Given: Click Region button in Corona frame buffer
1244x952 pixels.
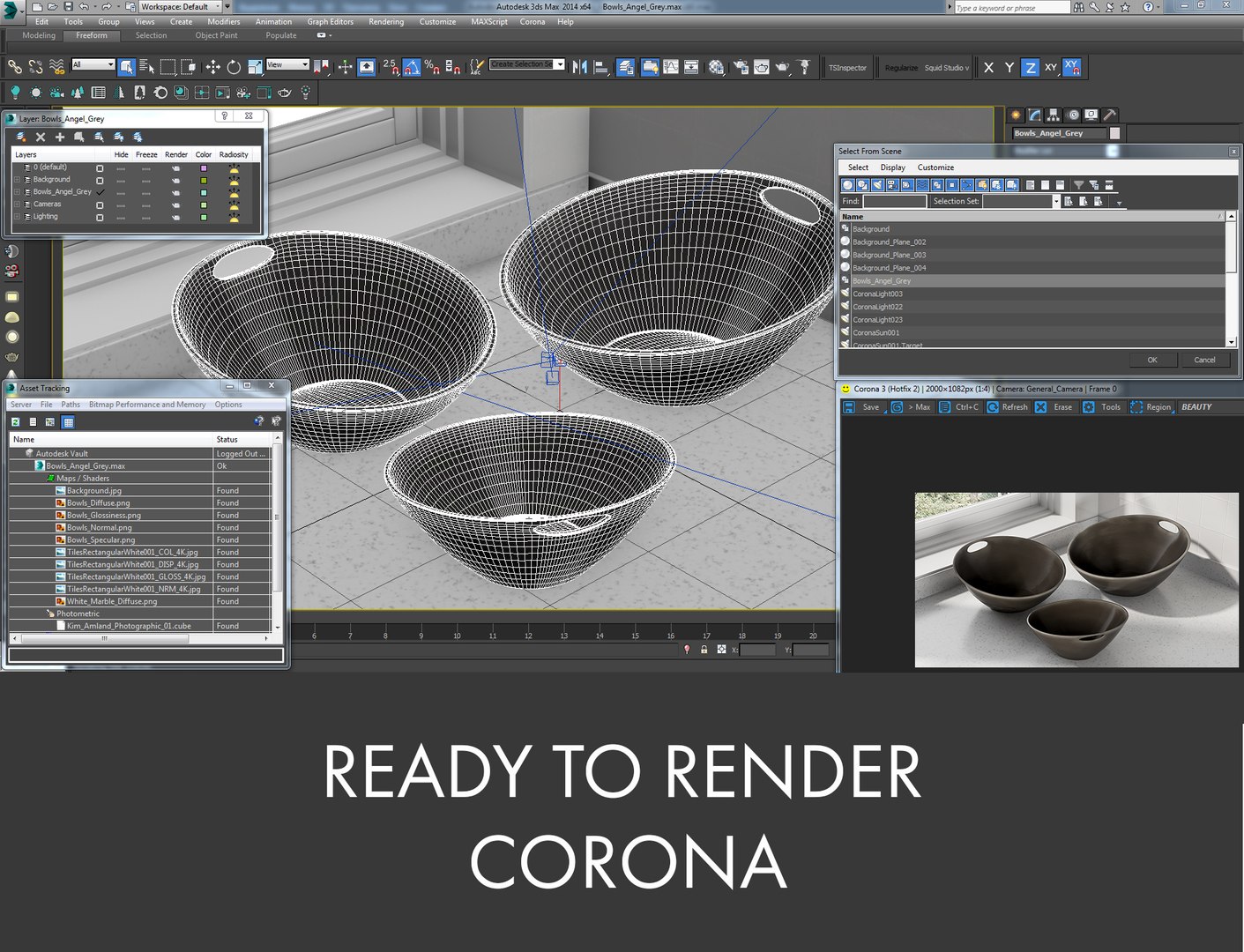Looking at the screenshot, I should pyautogui.click(x=1151, y=407).
